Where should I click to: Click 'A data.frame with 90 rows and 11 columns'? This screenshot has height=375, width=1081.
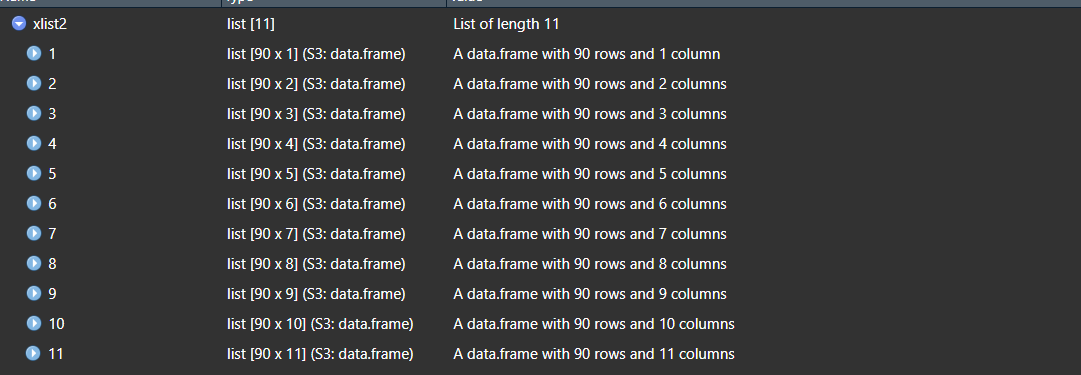pyautogui.click(x=594, y=354)
